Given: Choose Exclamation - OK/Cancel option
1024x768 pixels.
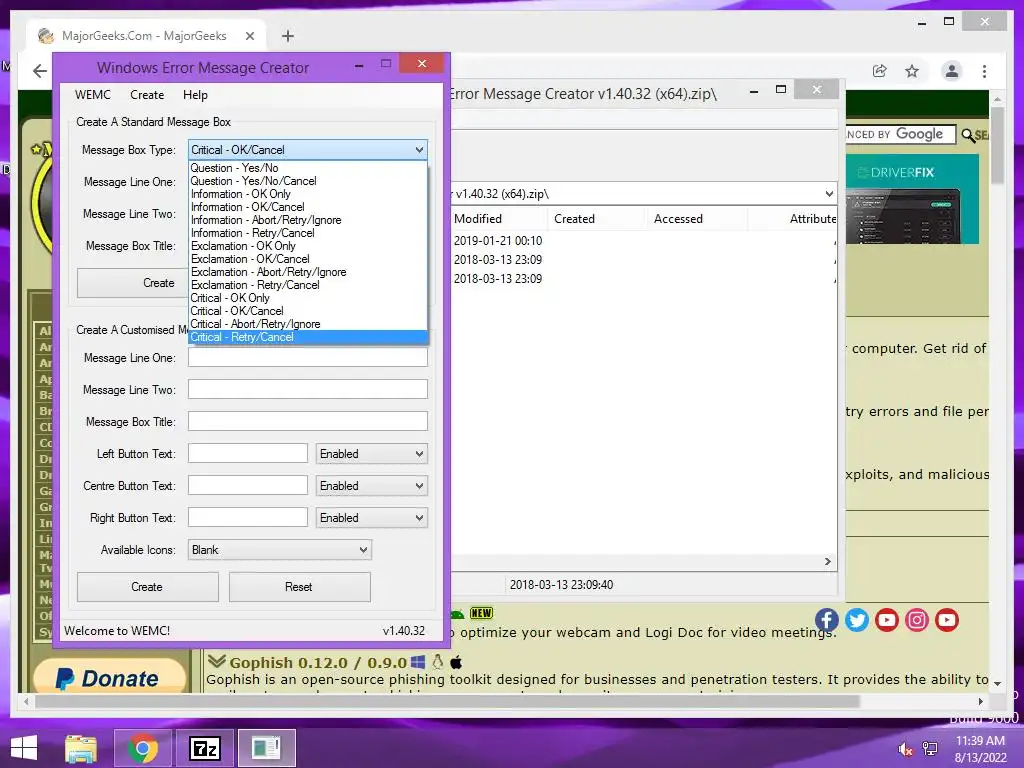Looking at the screenshot, I should point(308,259).
